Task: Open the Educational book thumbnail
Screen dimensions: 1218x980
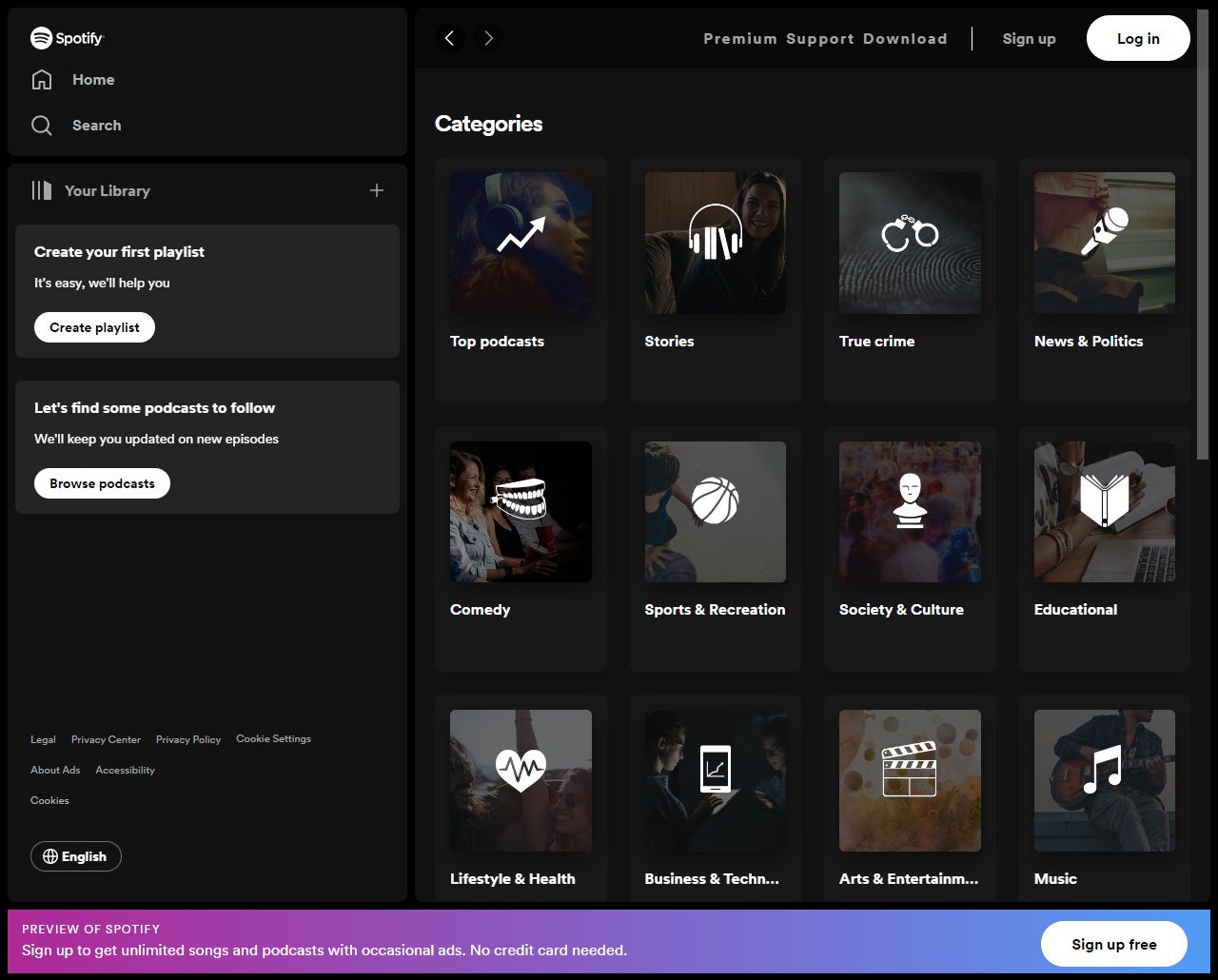Action: pos(1105,512)
